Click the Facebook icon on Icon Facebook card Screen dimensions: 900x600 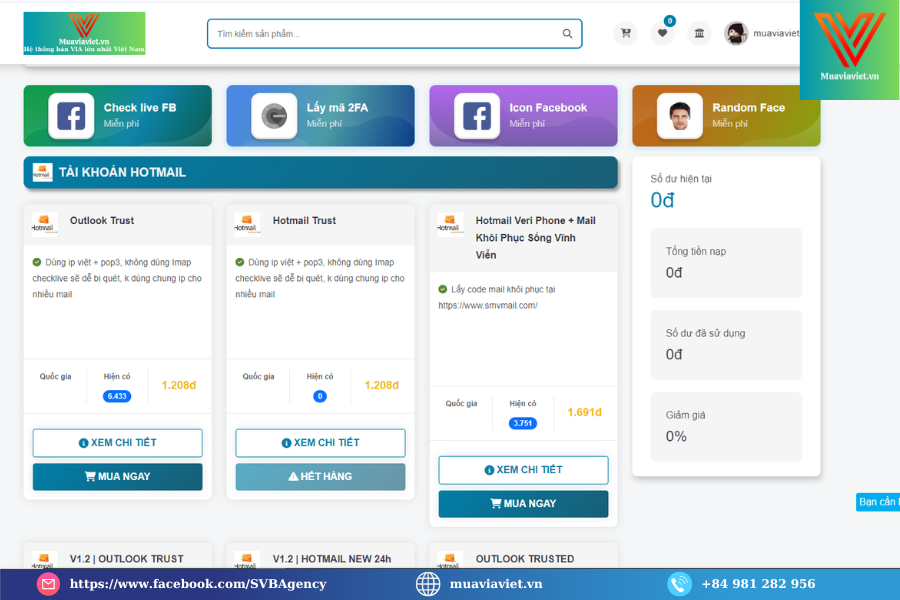coord(477,116)
